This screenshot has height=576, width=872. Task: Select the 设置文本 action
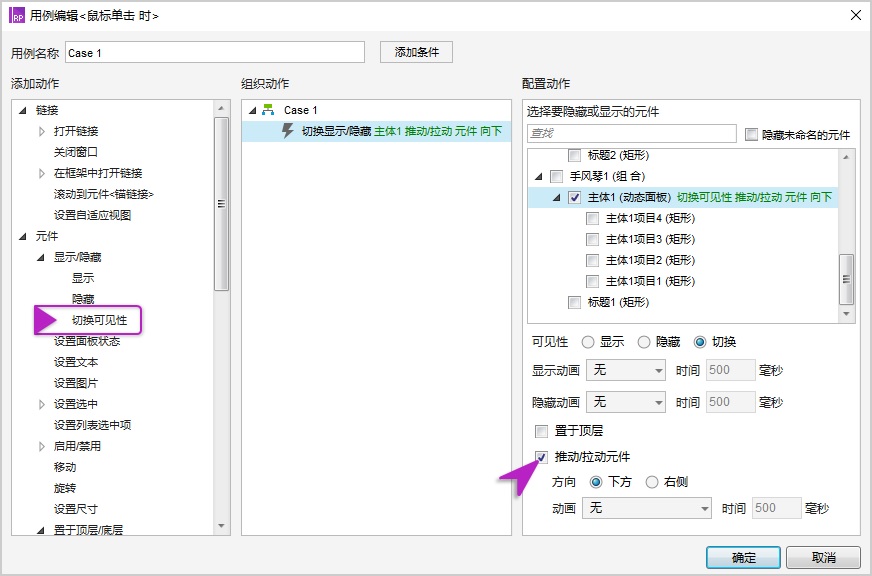76,363
